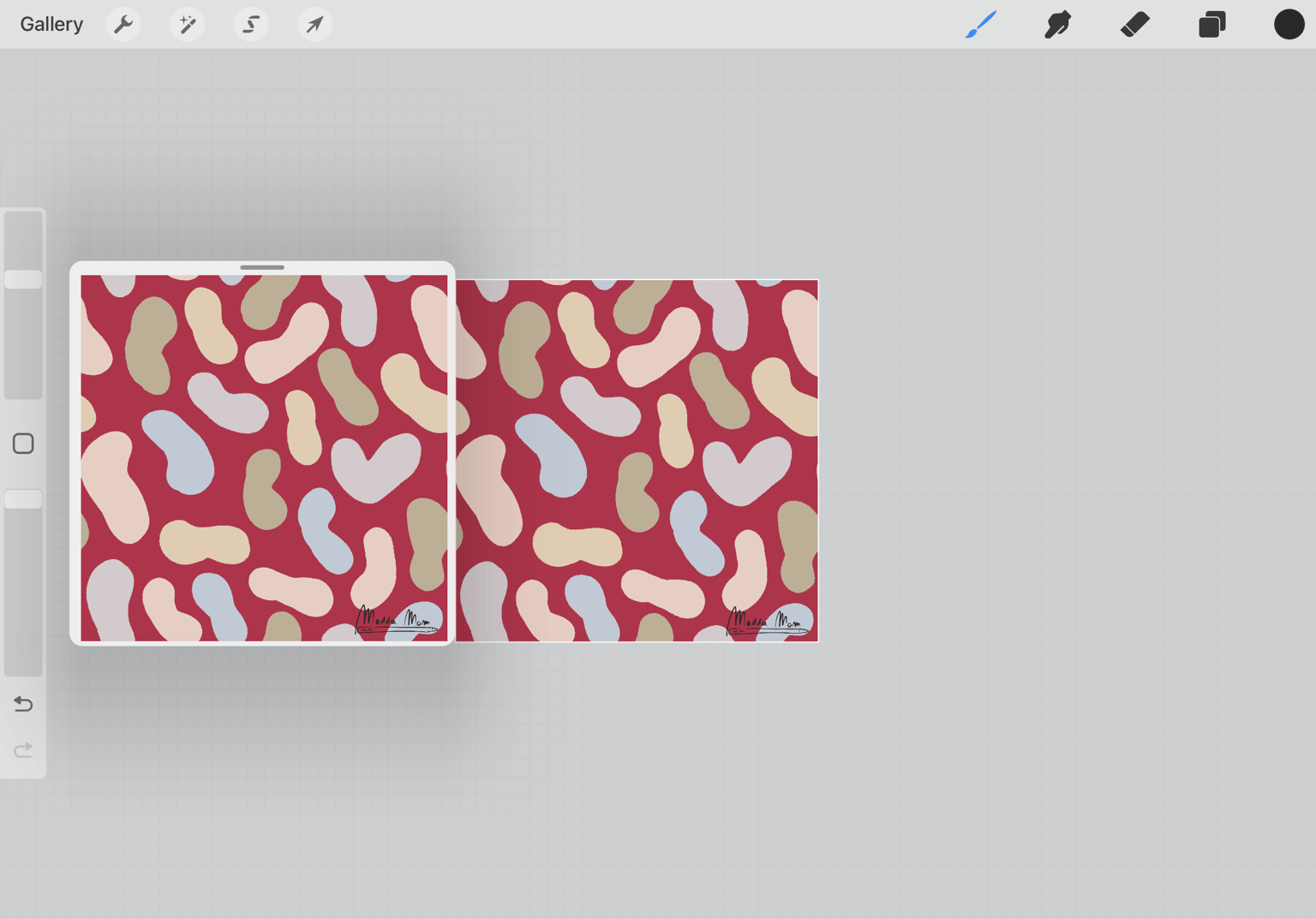
Task: Activate the Transform arrow tool
Action: tap(314, 24)
